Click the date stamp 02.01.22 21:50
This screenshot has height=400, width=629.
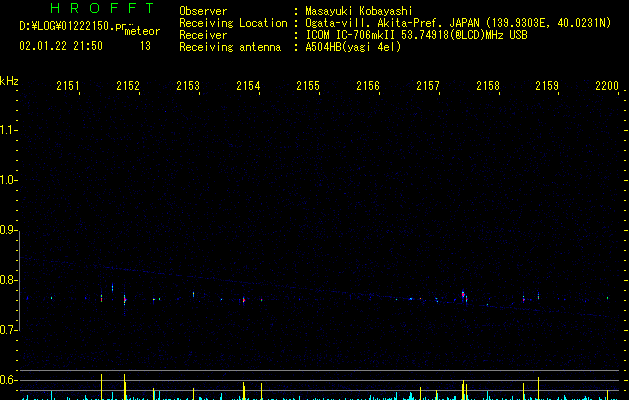pyautogui.click(x=61, y=46)
